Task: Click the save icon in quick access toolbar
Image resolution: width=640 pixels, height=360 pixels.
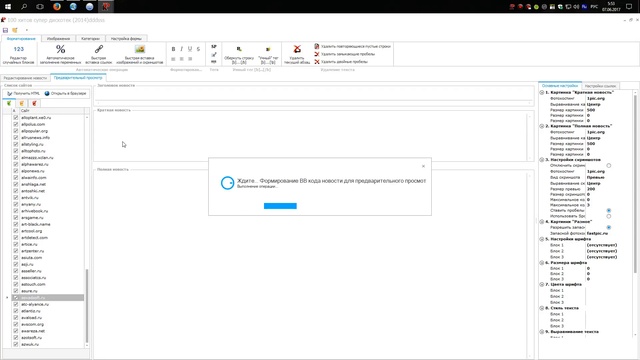Action: click(5, 30)
